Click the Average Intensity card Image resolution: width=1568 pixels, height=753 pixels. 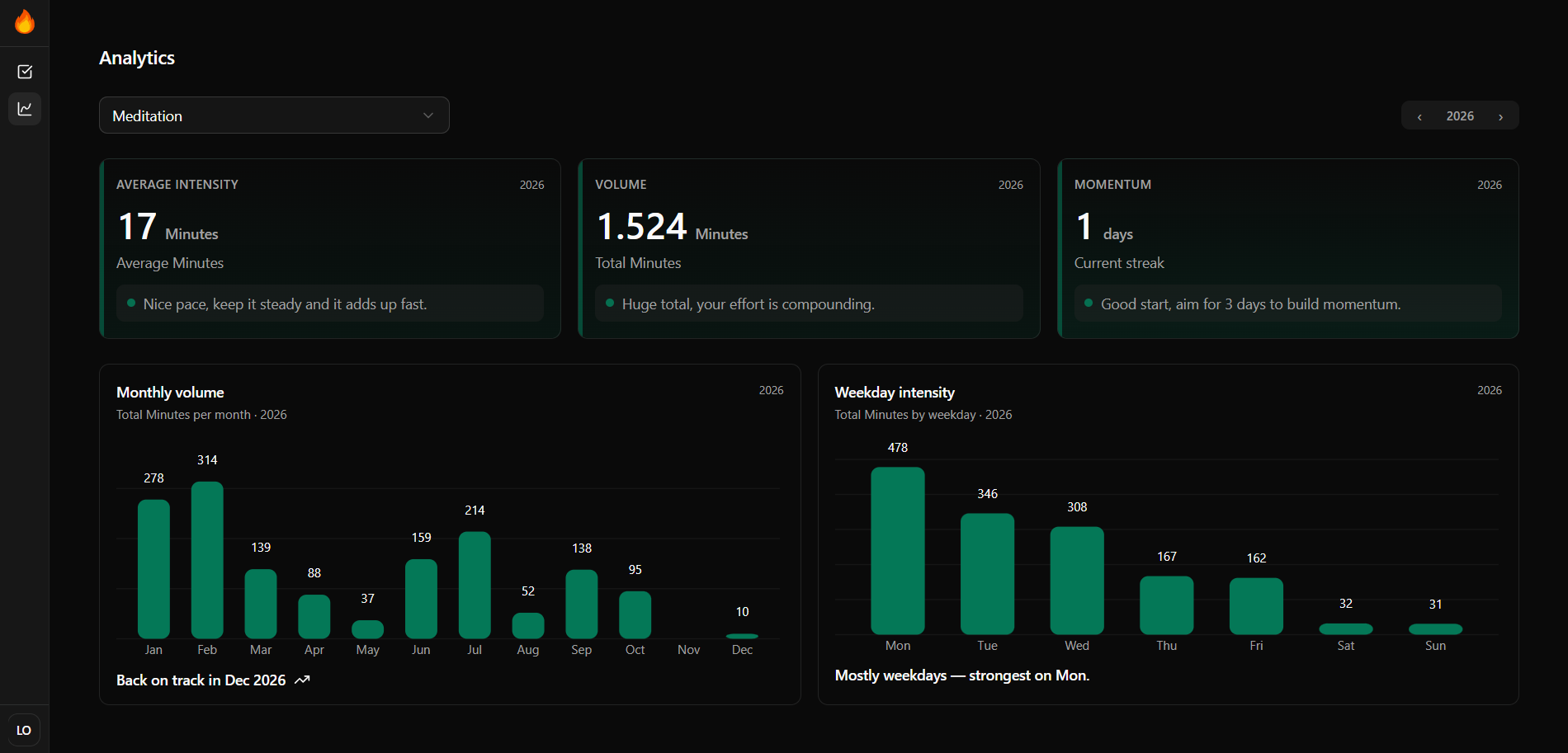pos(329,248)
